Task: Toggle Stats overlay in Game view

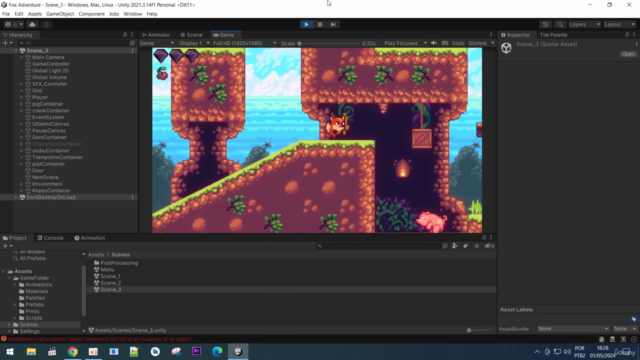Action: click(x=458, y=43)
